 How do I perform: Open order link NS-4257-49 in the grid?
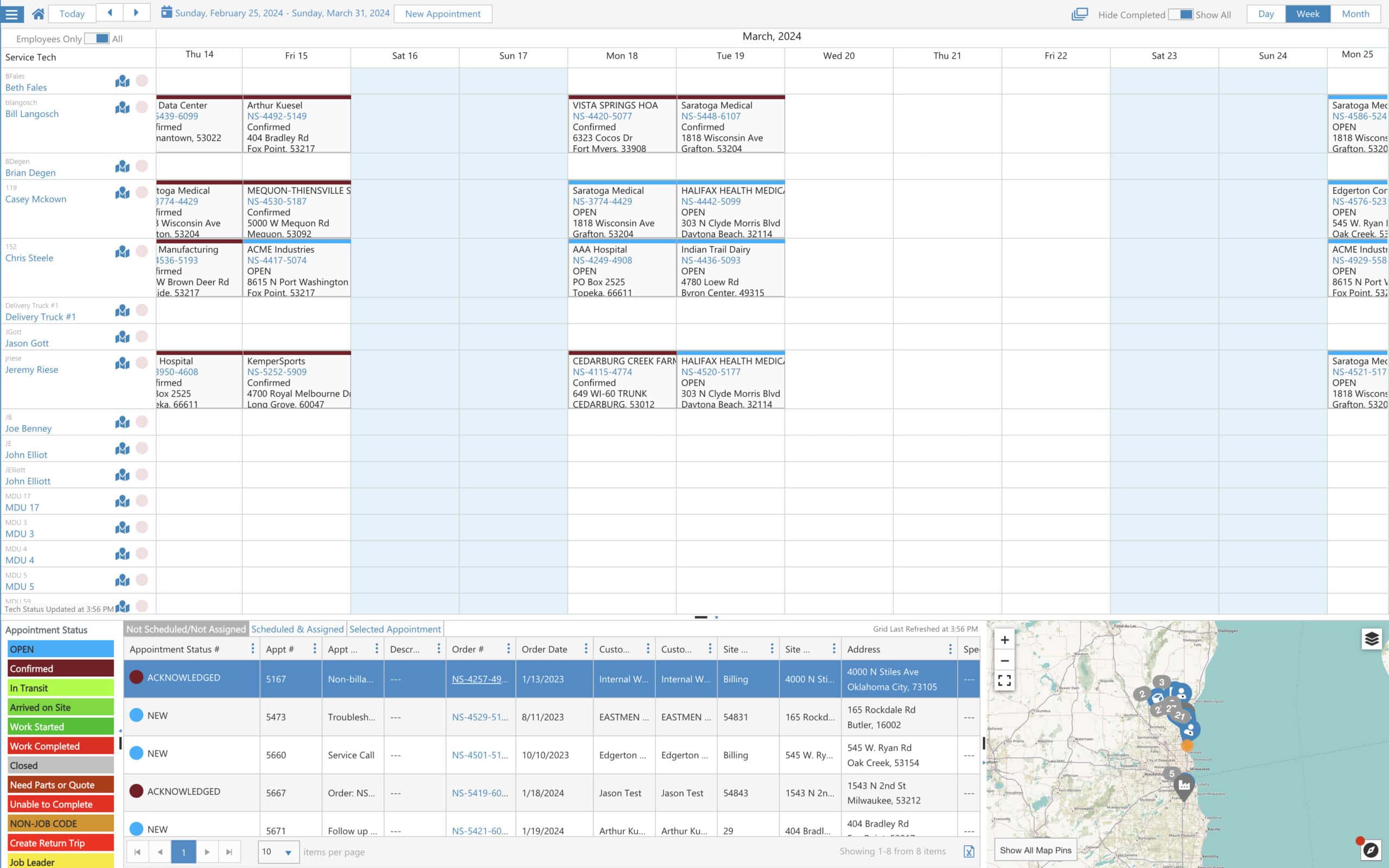coord(480,679)
